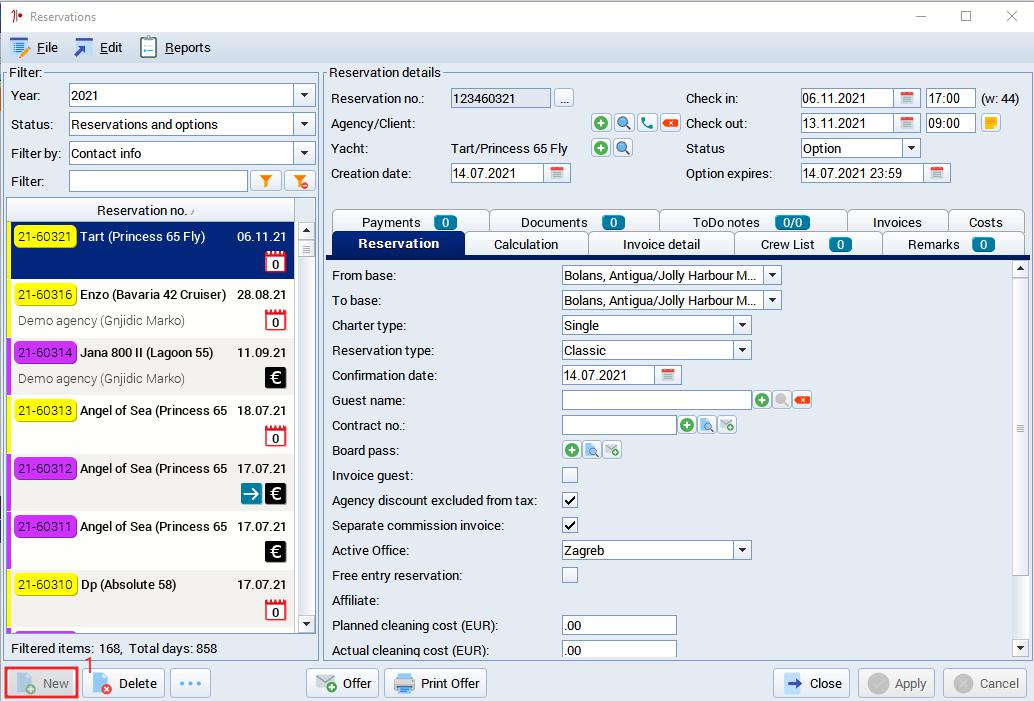Search Agency/Client with magnifier icon
The image size is (1034, 701).
point(623,123)
